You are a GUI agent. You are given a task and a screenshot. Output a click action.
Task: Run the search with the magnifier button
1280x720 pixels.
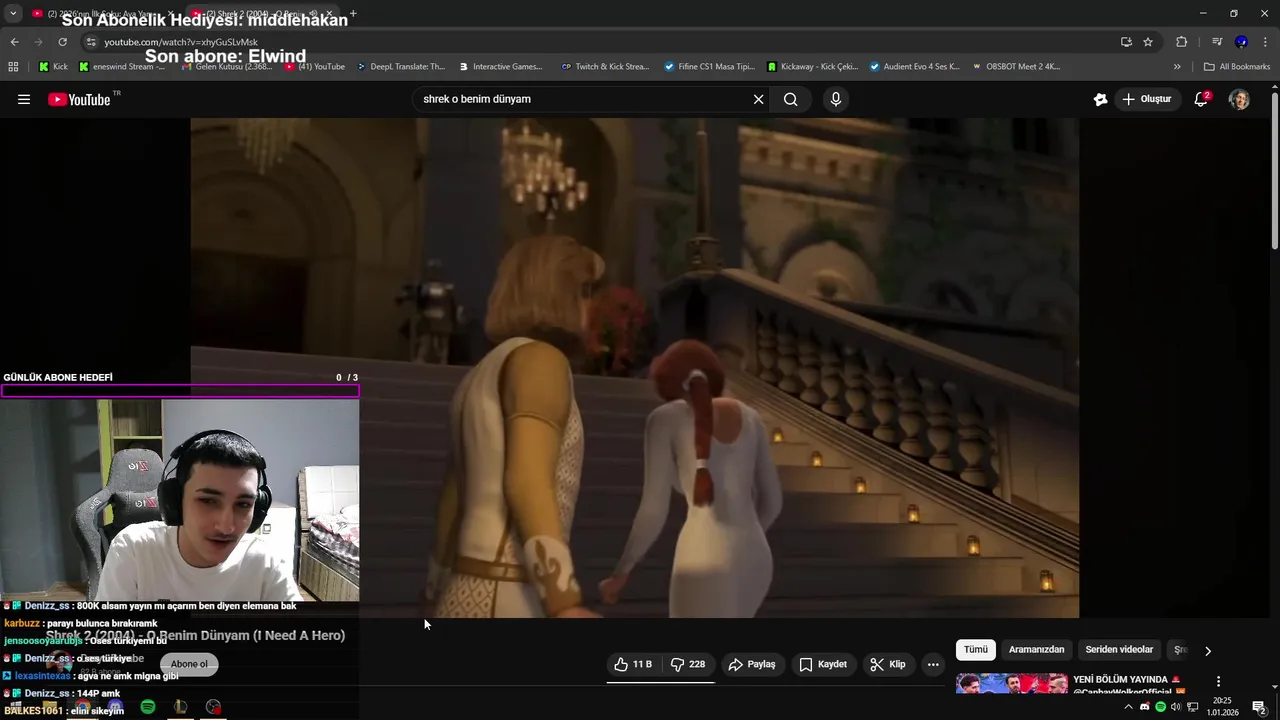[x=791, y=99]
